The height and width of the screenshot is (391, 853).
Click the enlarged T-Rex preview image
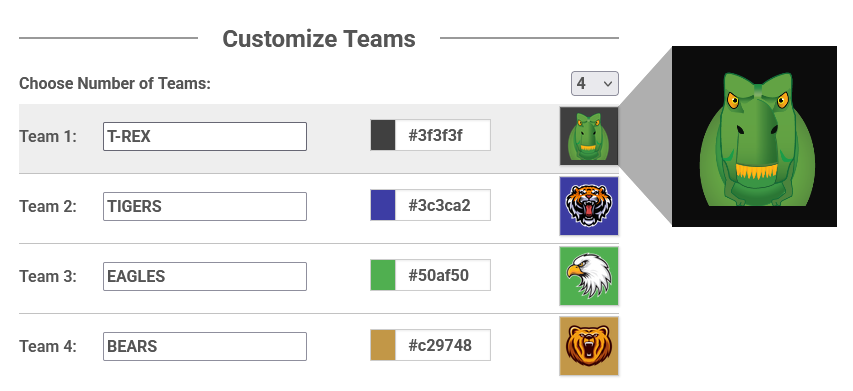pyautogui.click(x=755, y=136)
